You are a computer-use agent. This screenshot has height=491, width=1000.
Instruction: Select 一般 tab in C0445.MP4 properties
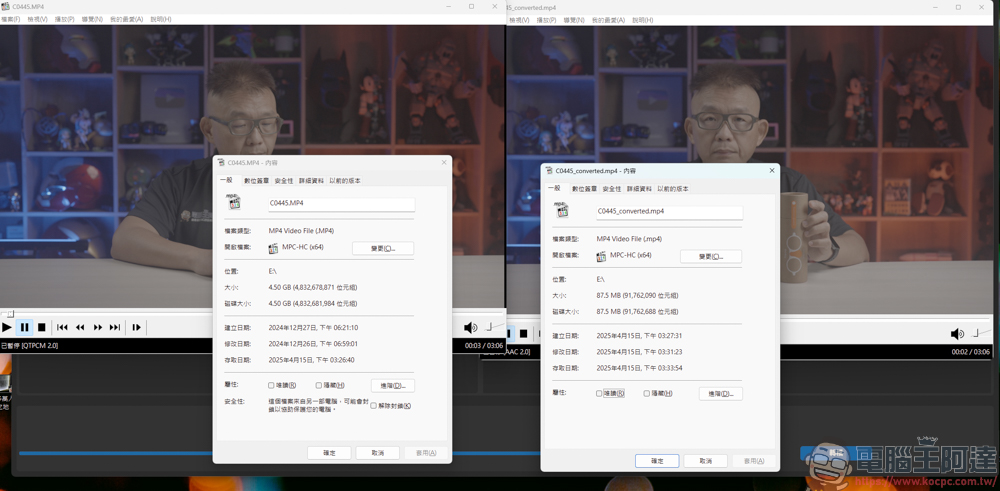tap(227, 180)
